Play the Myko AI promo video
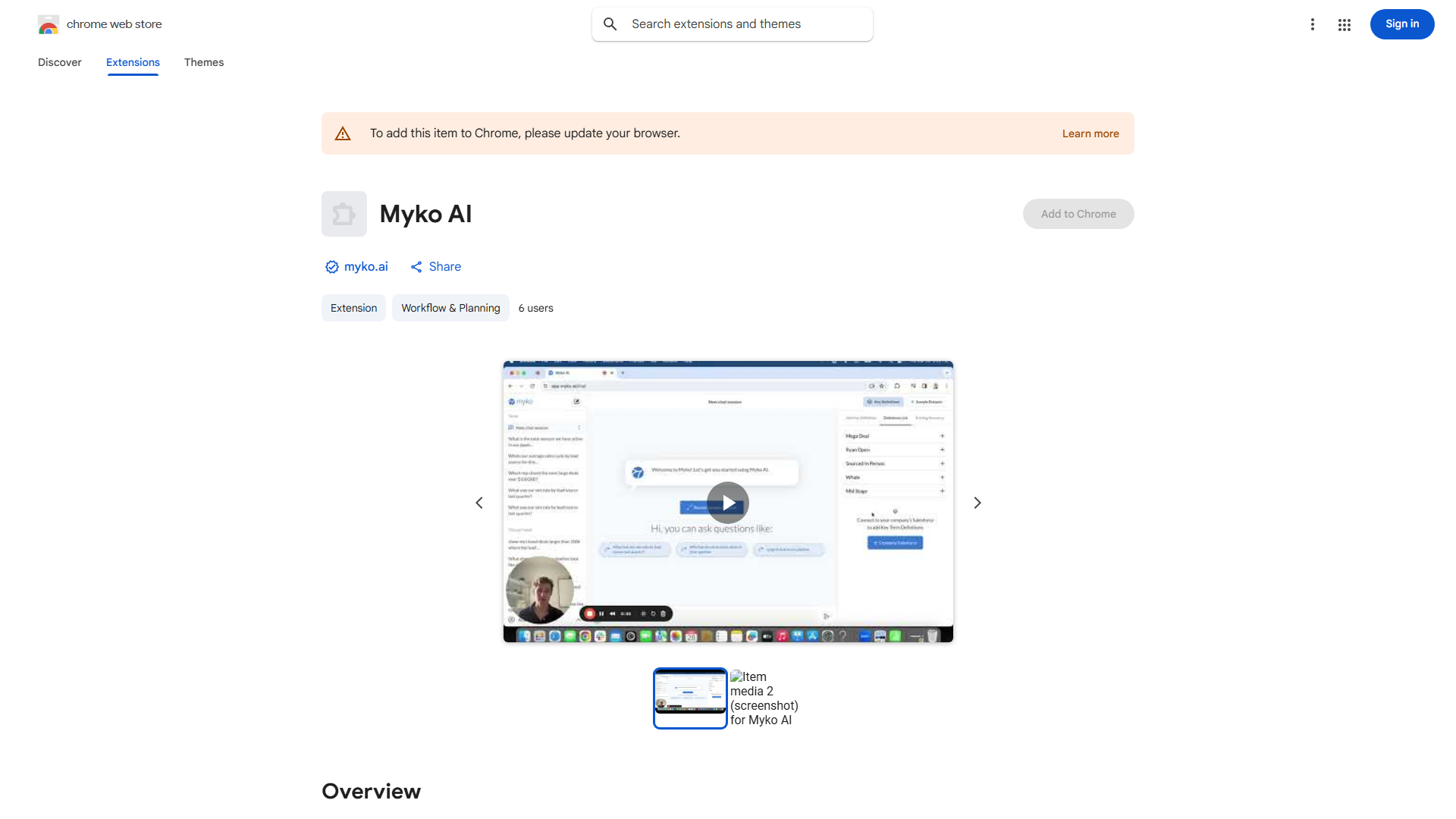 pyautogui.click(x=727, y=502)
